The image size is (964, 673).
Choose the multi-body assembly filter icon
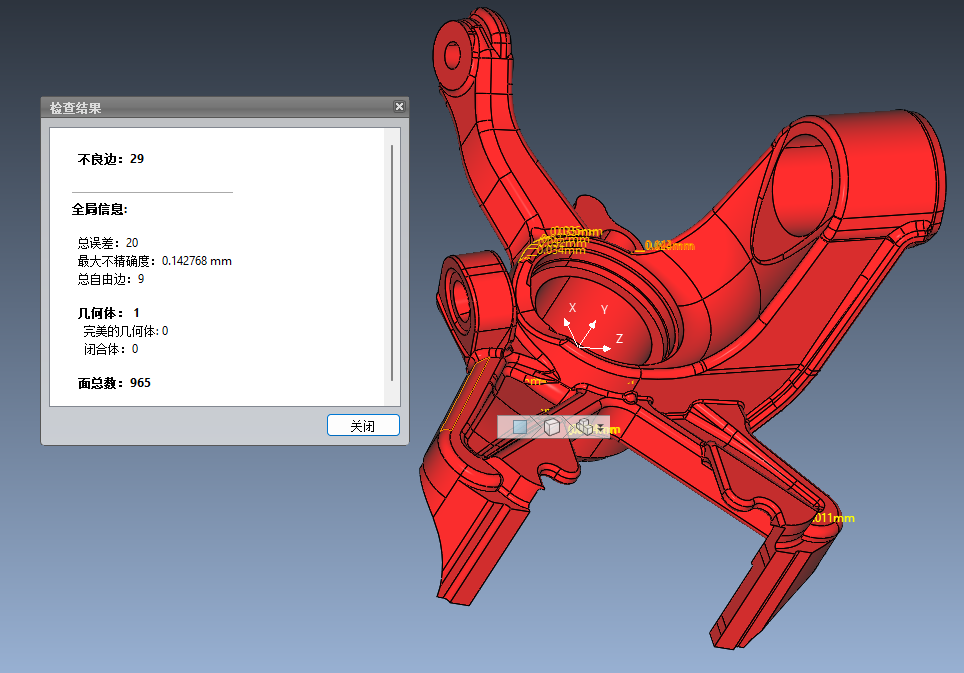(583, 427)
